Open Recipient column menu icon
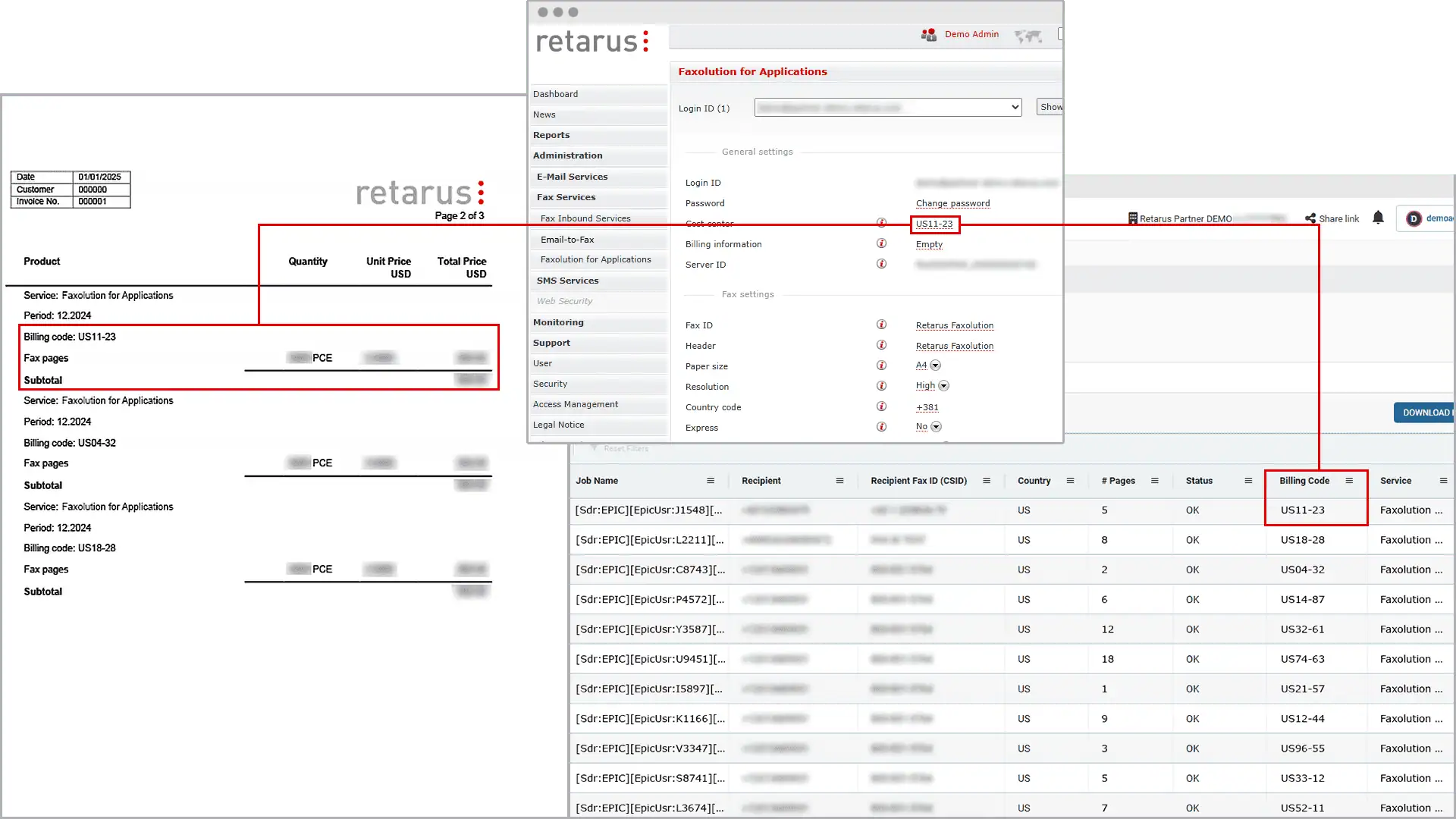 [x=839, y=481]
